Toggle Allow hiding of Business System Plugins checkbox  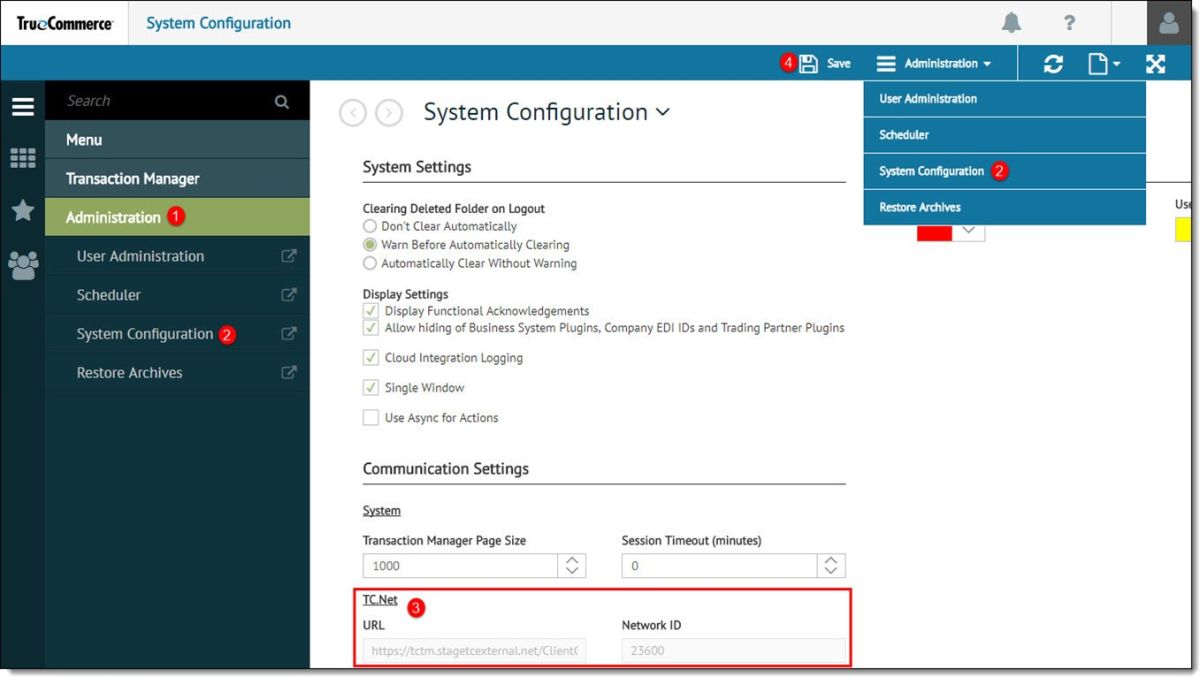371,328
